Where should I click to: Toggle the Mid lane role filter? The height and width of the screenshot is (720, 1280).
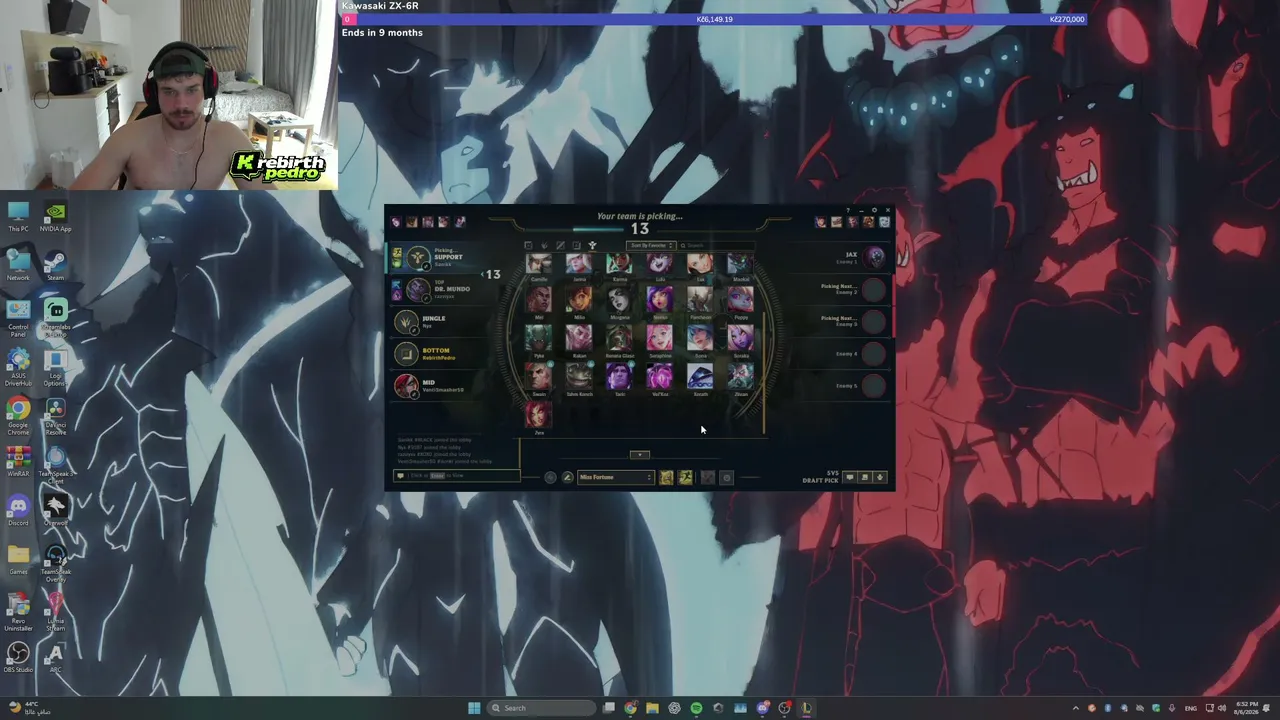click(x=560, y=245)
